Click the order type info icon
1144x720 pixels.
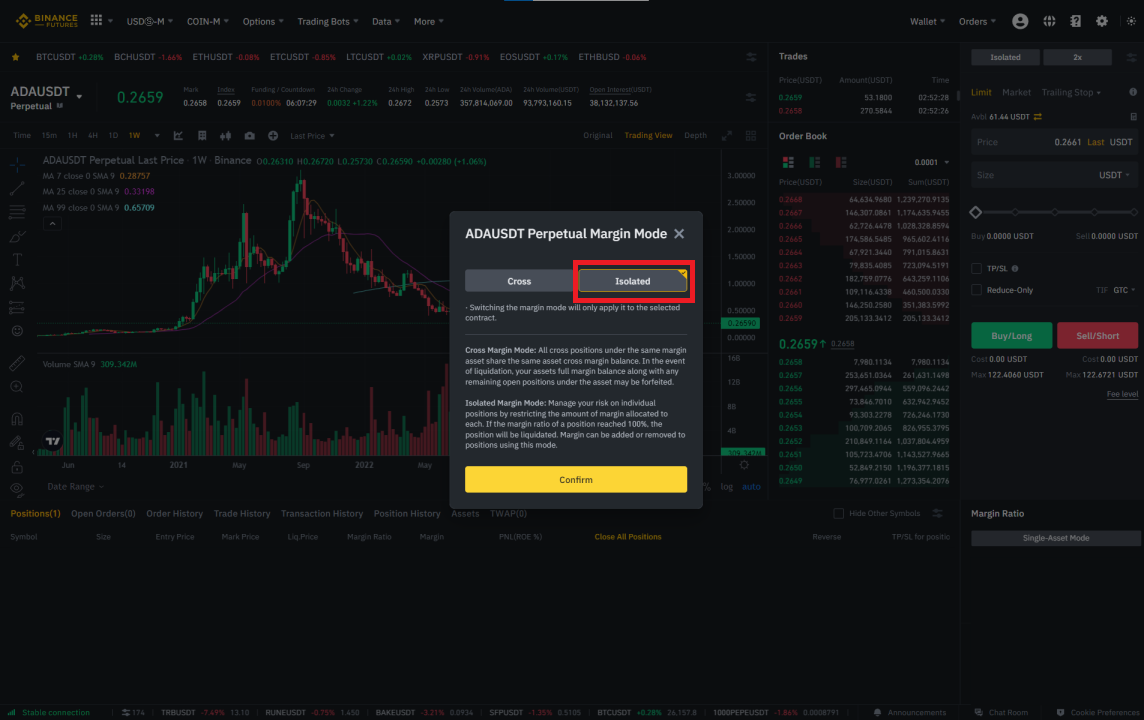coord(1132,92)
